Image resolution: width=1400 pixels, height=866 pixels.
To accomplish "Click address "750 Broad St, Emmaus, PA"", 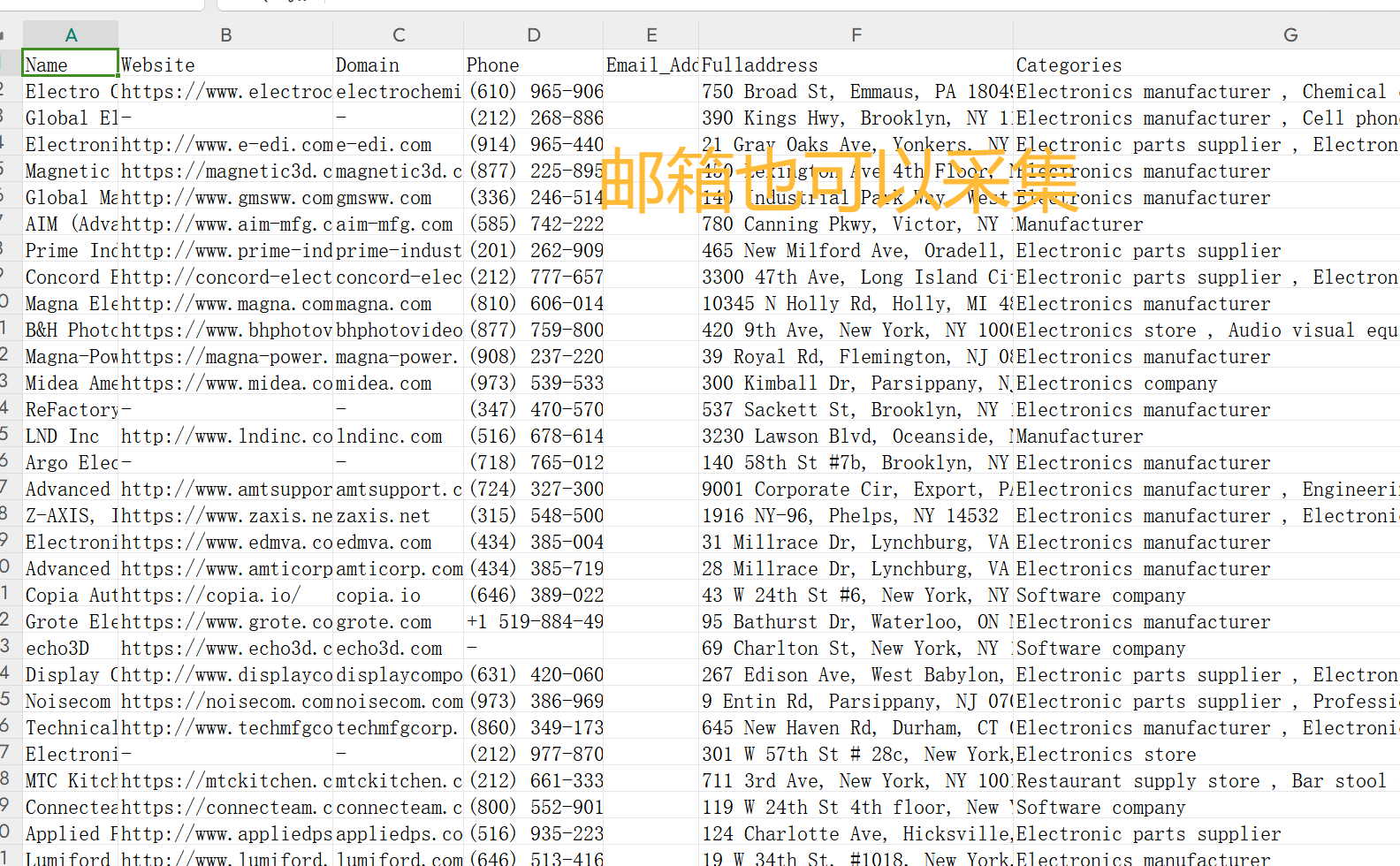I will pos(856,91).
